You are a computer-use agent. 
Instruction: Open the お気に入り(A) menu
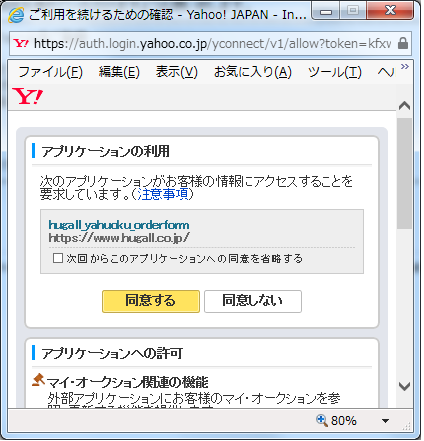[x=253, y=72]
